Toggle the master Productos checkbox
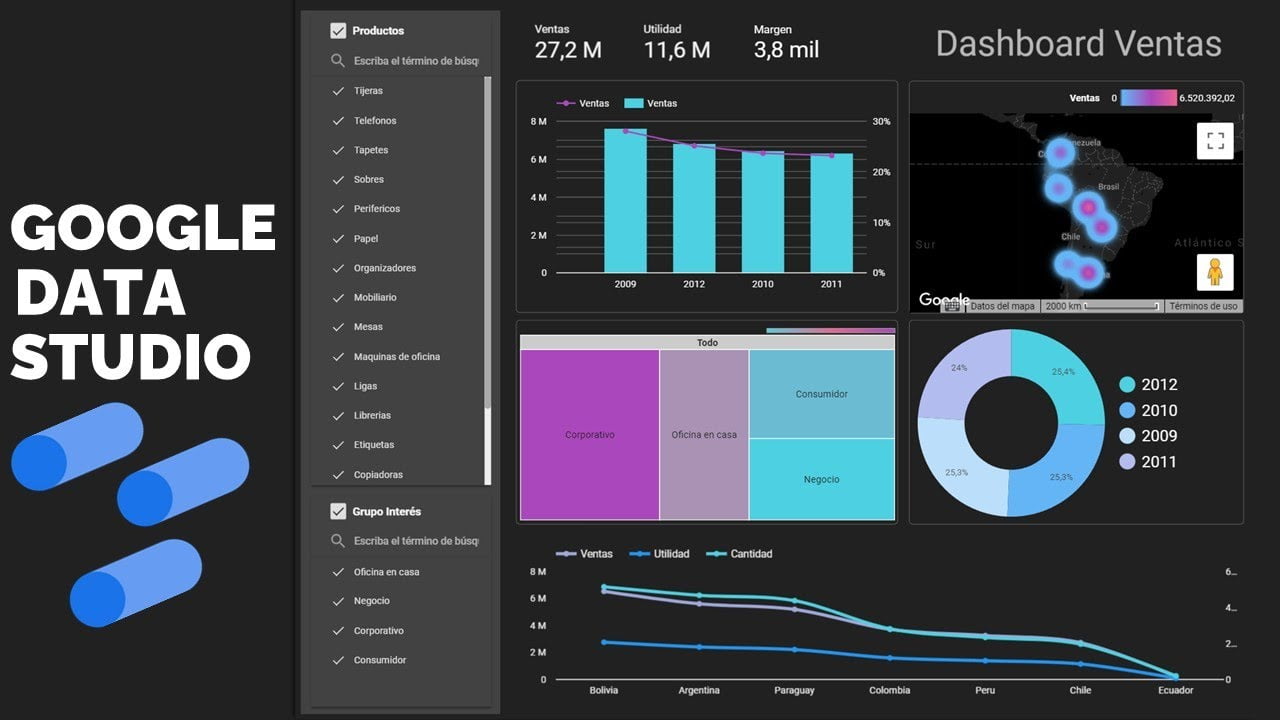 coord(338,30)
